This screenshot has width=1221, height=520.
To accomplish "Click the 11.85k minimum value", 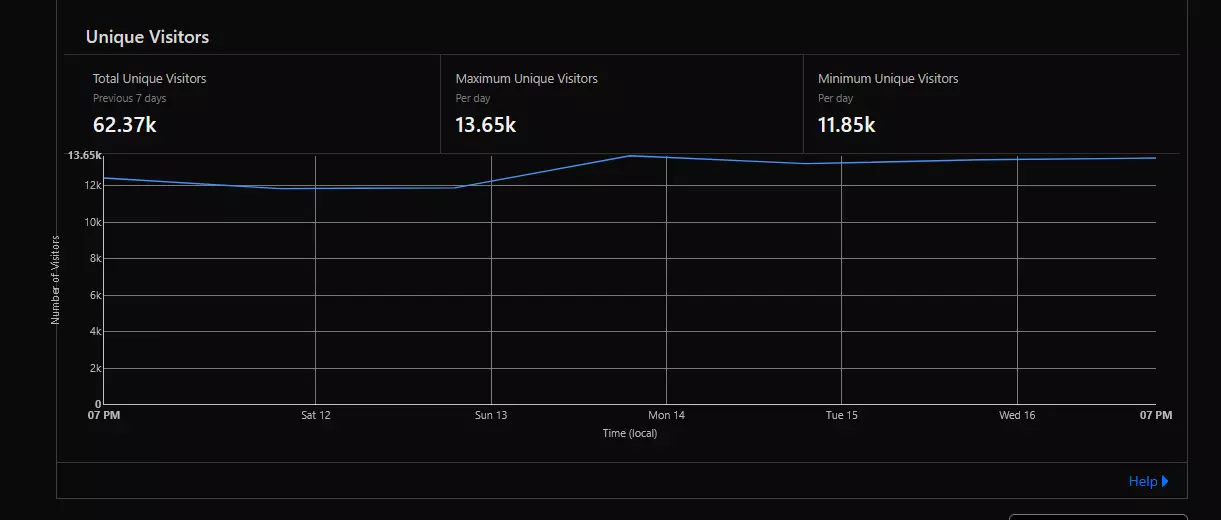I will tap(846, 125).
